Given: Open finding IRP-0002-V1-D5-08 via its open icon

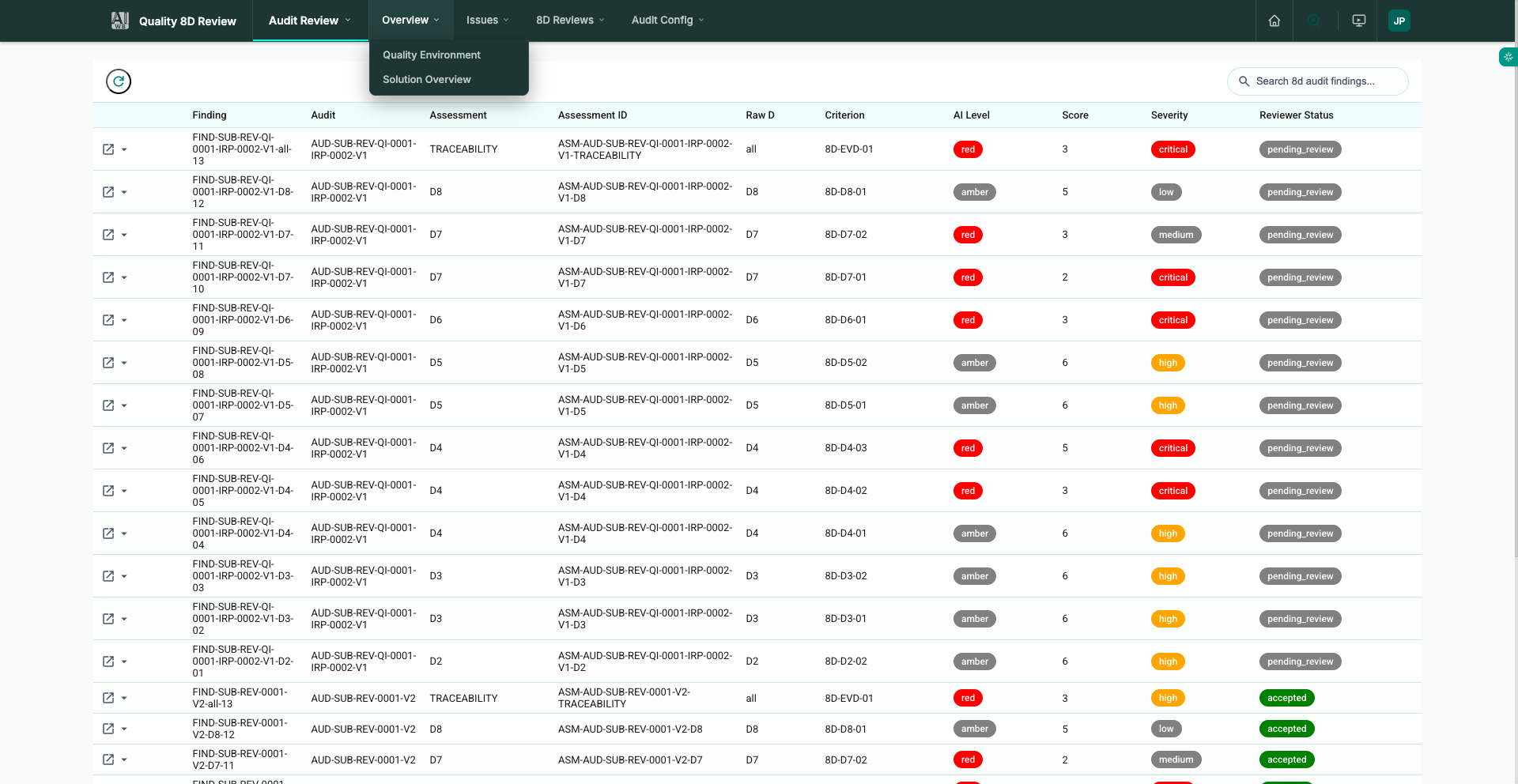Looking at the screenshot, I should [108, 363].
